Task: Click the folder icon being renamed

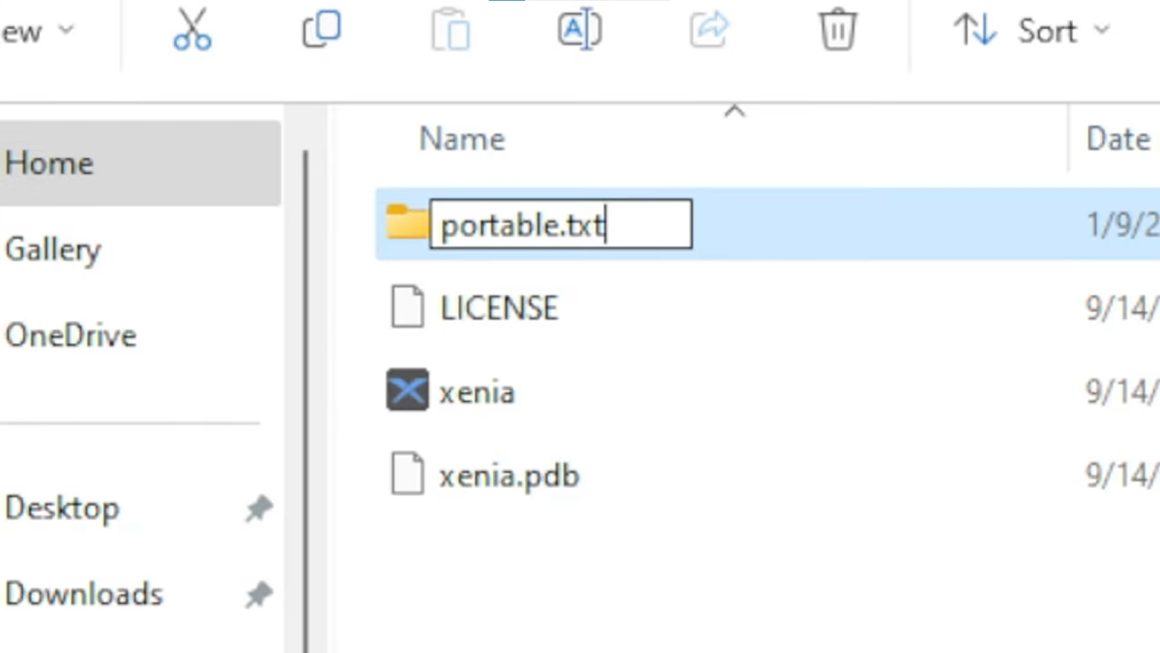Action: pos(407,222)
